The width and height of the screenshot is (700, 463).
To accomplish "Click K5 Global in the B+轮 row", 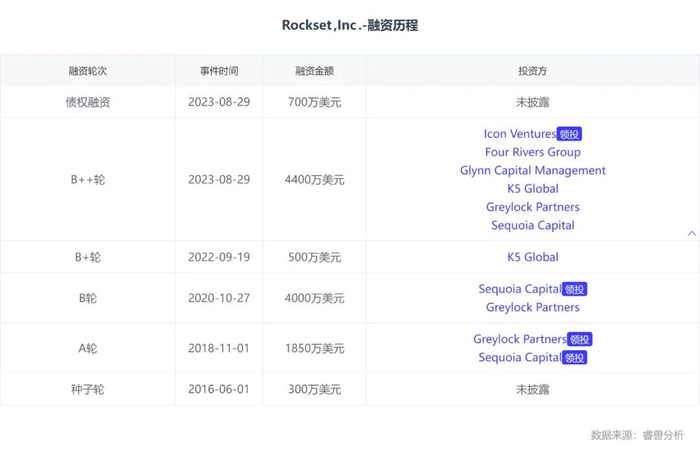I will tap(532, 257).
